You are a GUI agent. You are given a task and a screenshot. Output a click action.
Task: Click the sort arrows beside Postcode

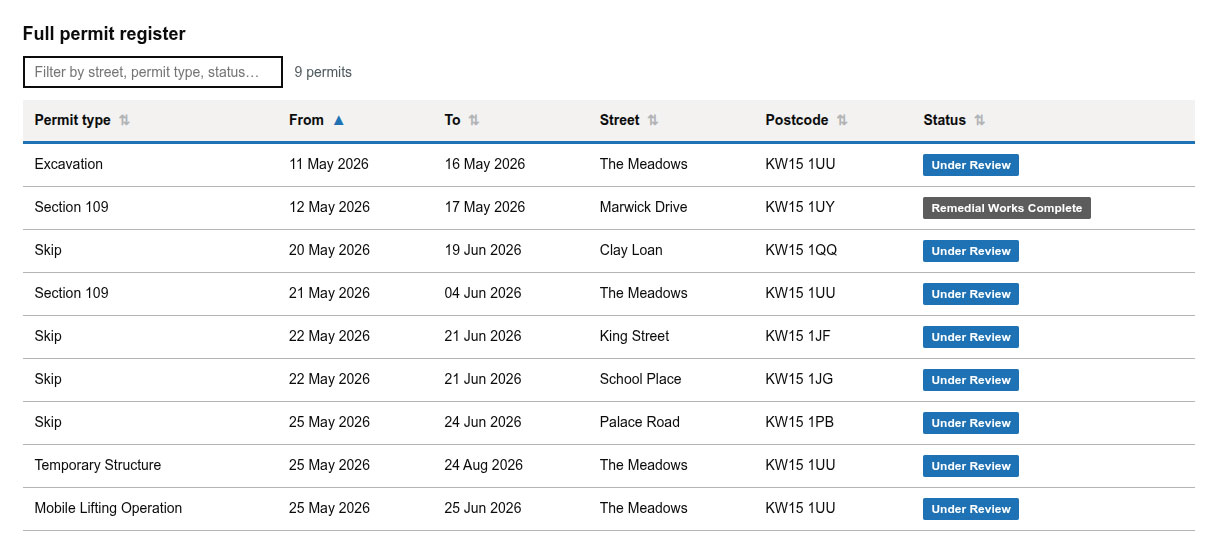[x=842, y=120]
